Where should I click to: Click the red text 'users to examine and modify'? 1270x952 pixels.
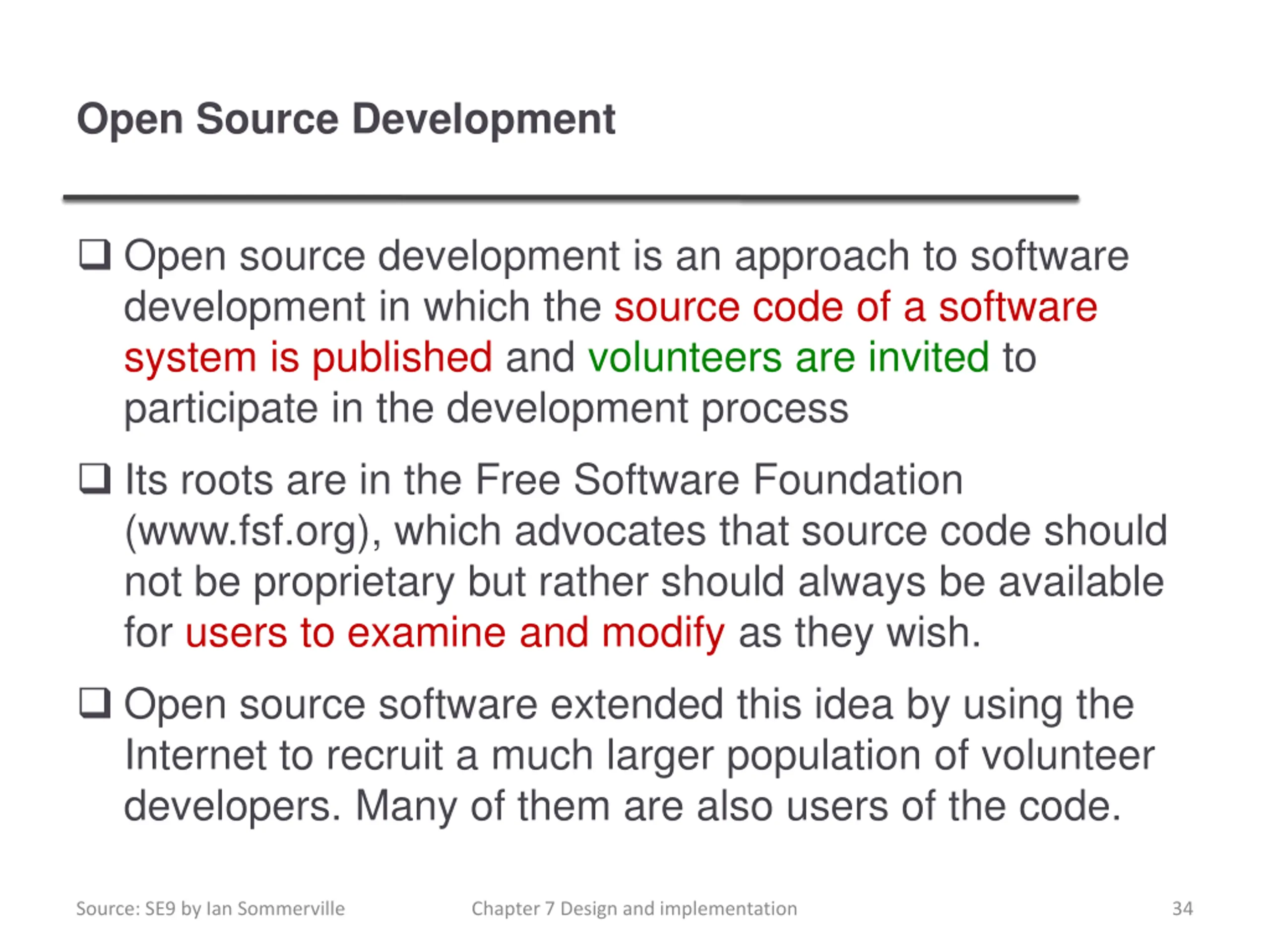pyautogui.click(x=455, y=634)
